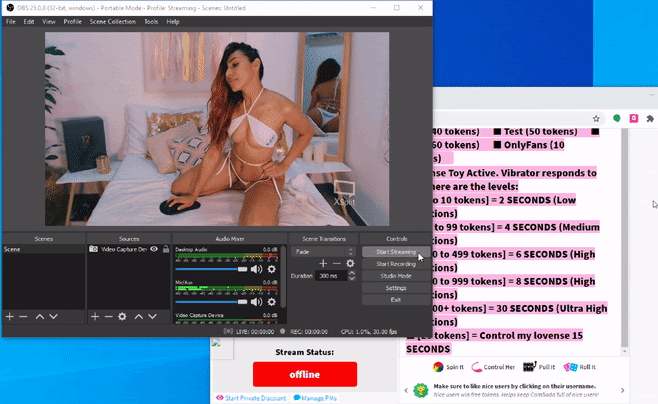Image resolution: width=658 pixels, height=404 pixels.
Task: Click the OBS preview video canvas
Action: [217, 129]
